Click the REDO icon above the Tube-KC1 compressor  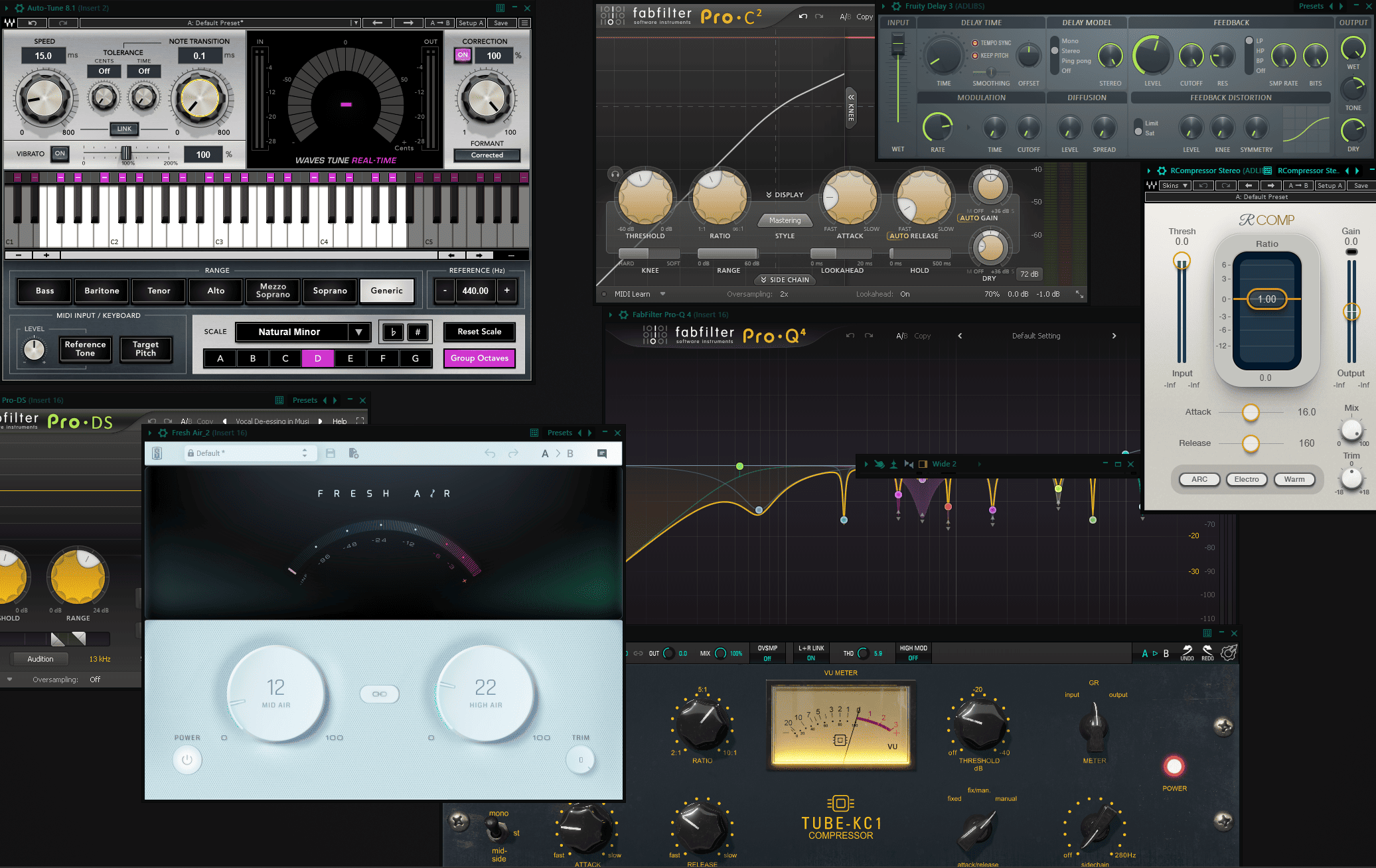click(x=1207, y=652)
